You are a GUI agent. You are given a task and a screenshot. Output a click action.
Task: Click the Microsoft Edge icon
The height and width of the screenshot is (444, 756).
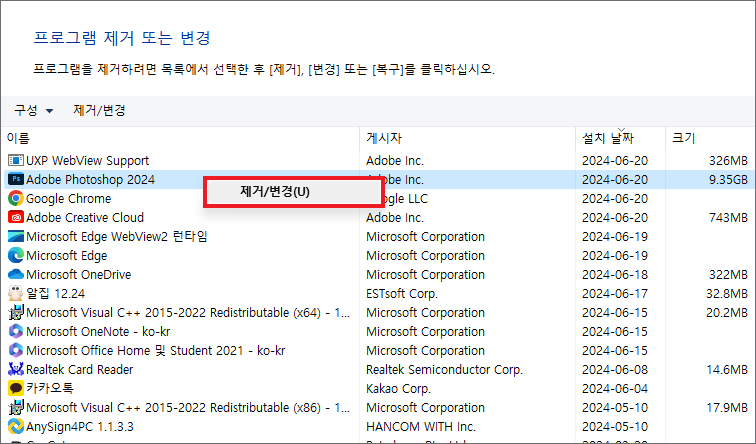[16, 256]
